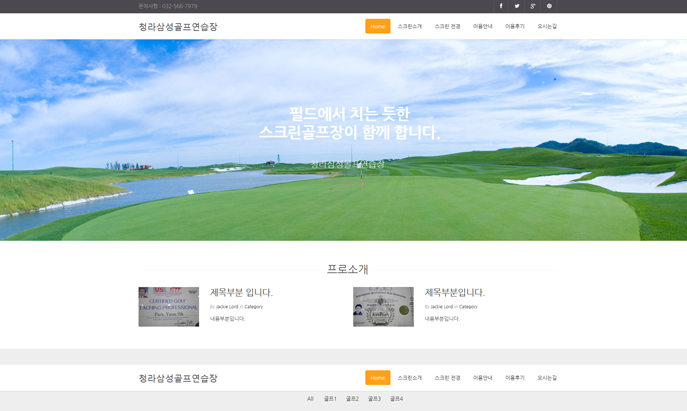Click the round social icon after Google Plus
Image resolution: width=687 pixels, height=411 pixels.
549,6
